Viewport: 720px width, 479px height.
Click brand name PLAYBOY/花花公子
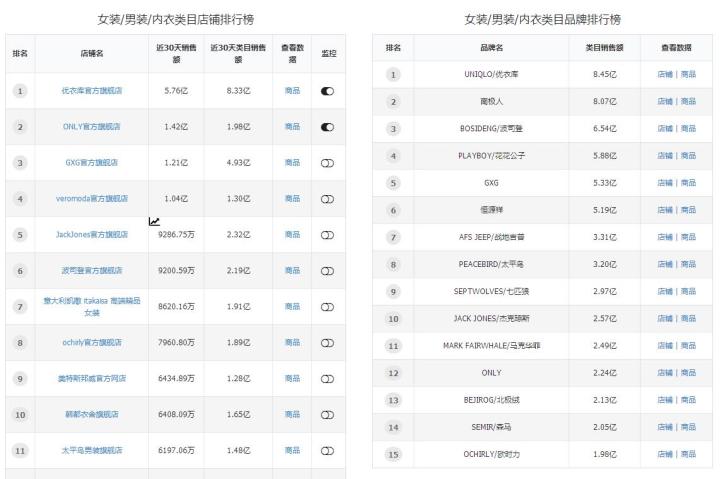pyautogui.click(x=491, y=156)
